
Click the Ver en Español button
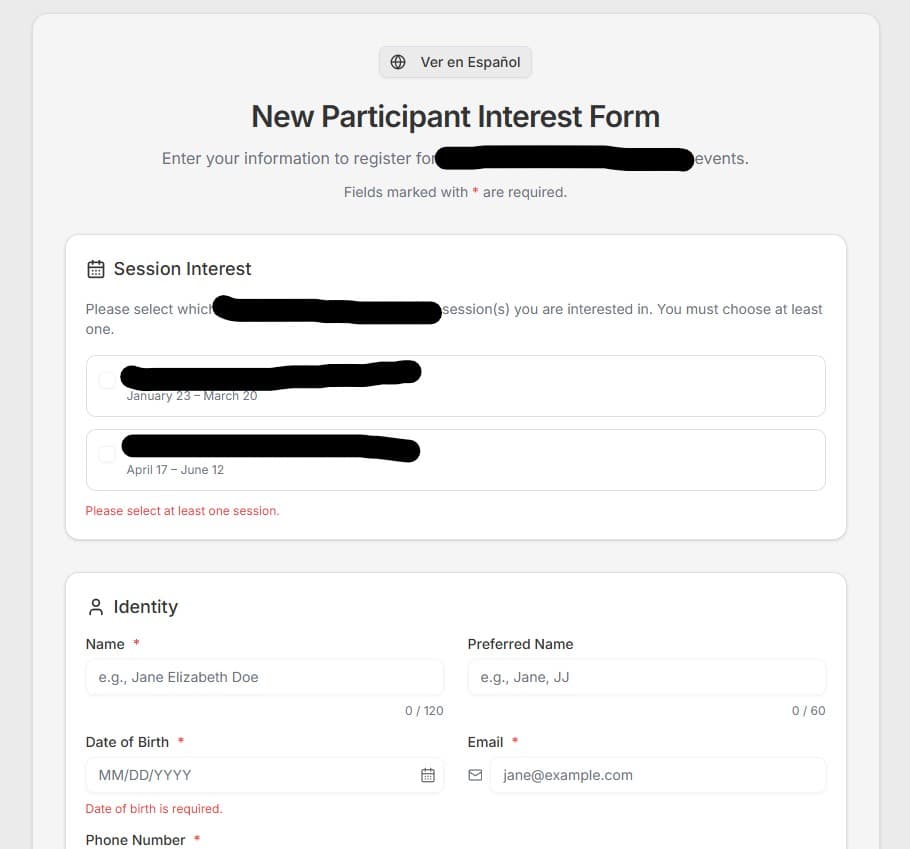click(x=455, y=61)
